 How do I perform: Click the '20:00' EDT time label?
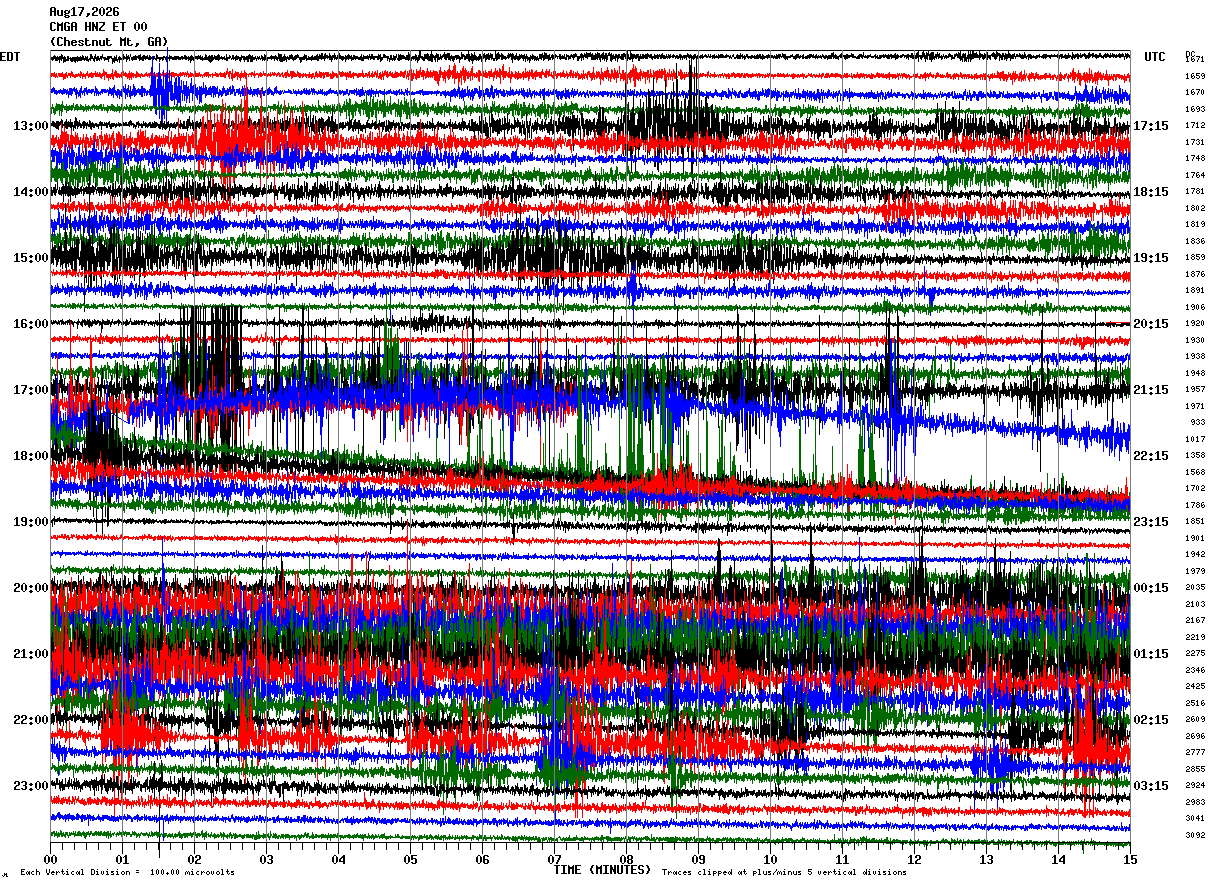click(31, 588)
